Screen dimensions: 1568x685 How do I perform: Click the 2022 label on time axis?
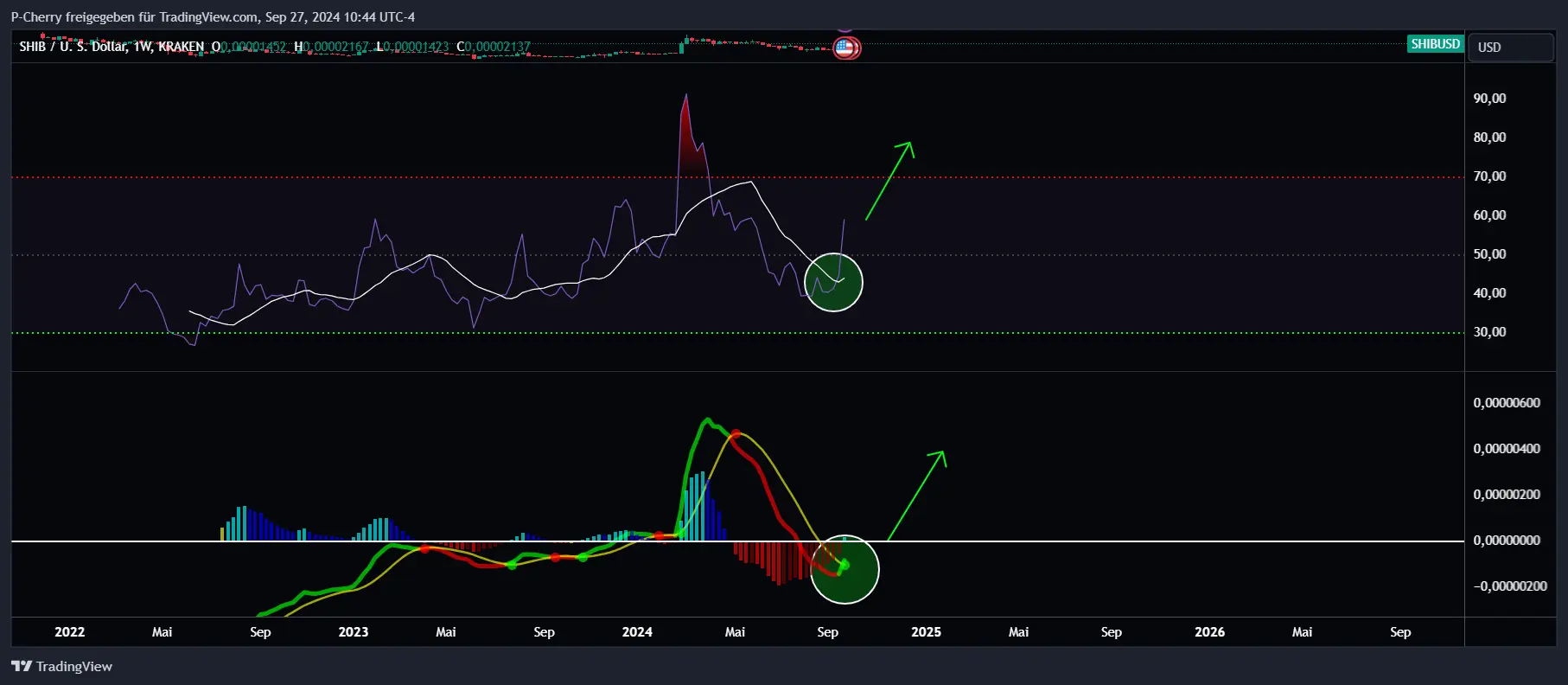70,632
